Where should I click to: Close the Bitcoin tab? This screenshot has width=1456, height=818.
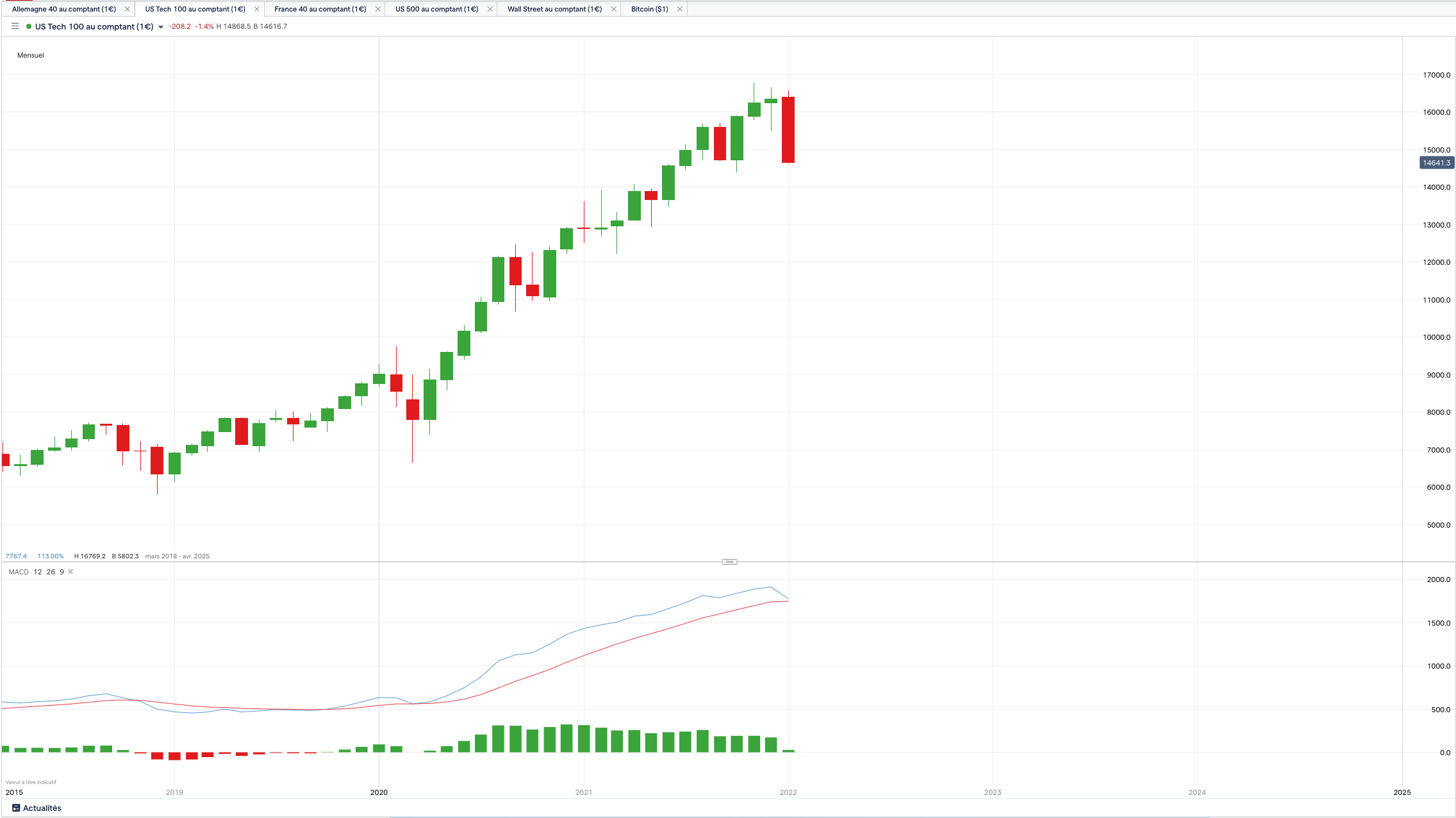(x=680, y=9)
